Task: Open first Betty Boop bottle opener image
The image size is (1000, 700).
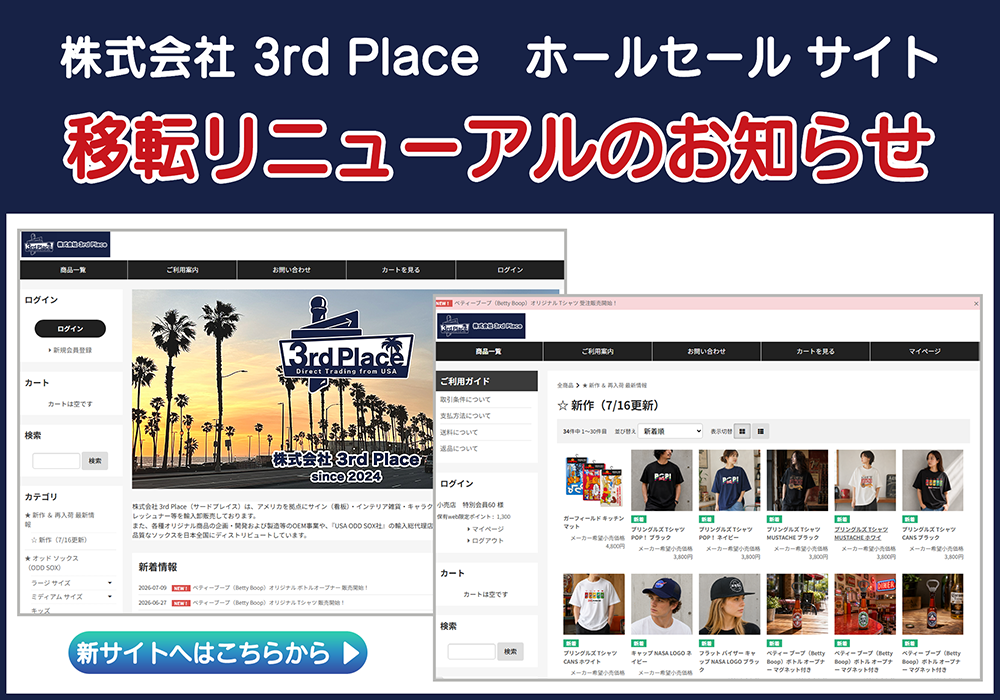Action: click(x=797, y=604)
